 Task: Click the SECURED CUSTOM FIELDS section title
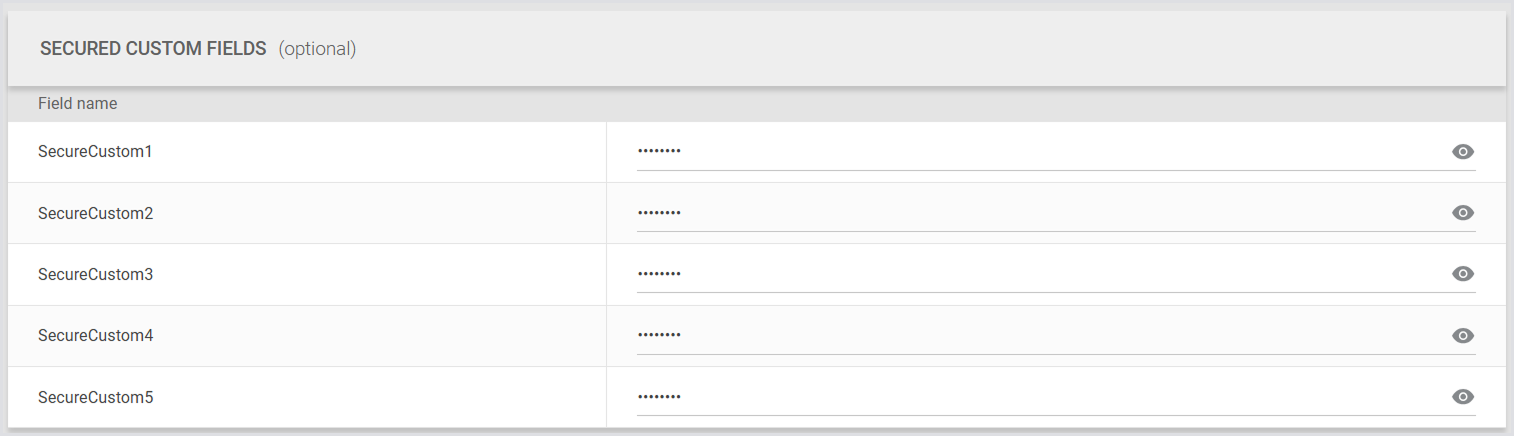153,49
